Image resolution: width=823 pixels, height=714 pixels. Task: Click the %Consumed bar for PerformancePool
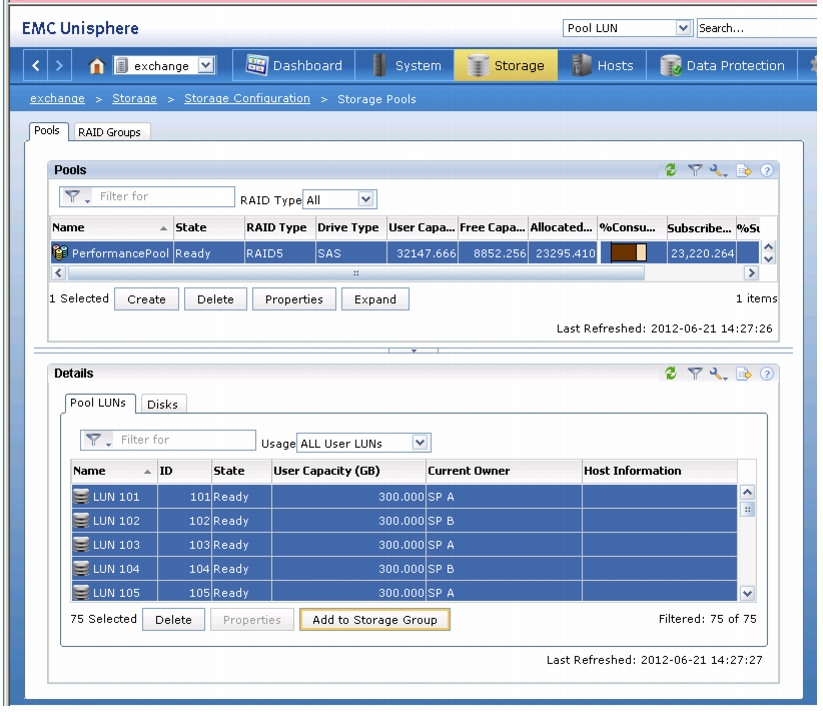(629, 253)
